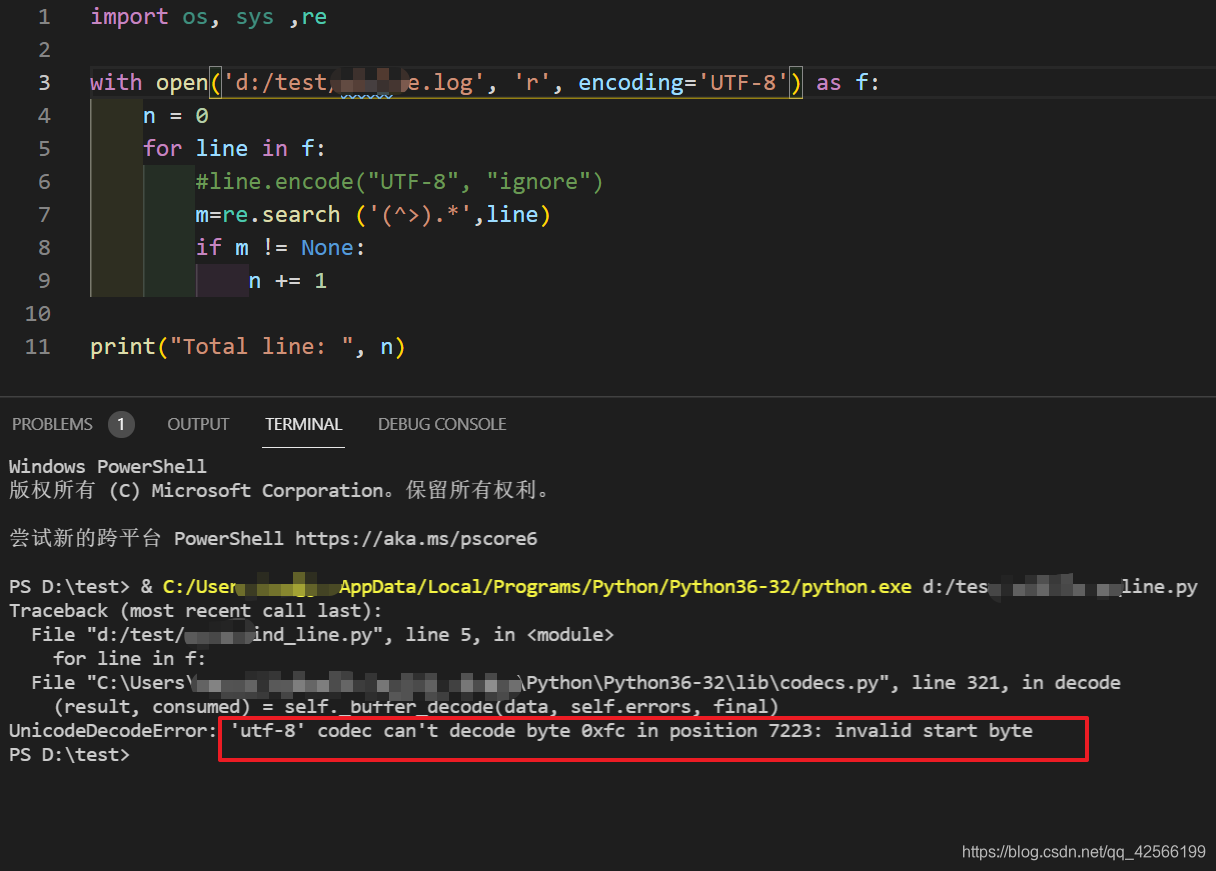Place cursor in the 'with open(' line

[484, 82]
